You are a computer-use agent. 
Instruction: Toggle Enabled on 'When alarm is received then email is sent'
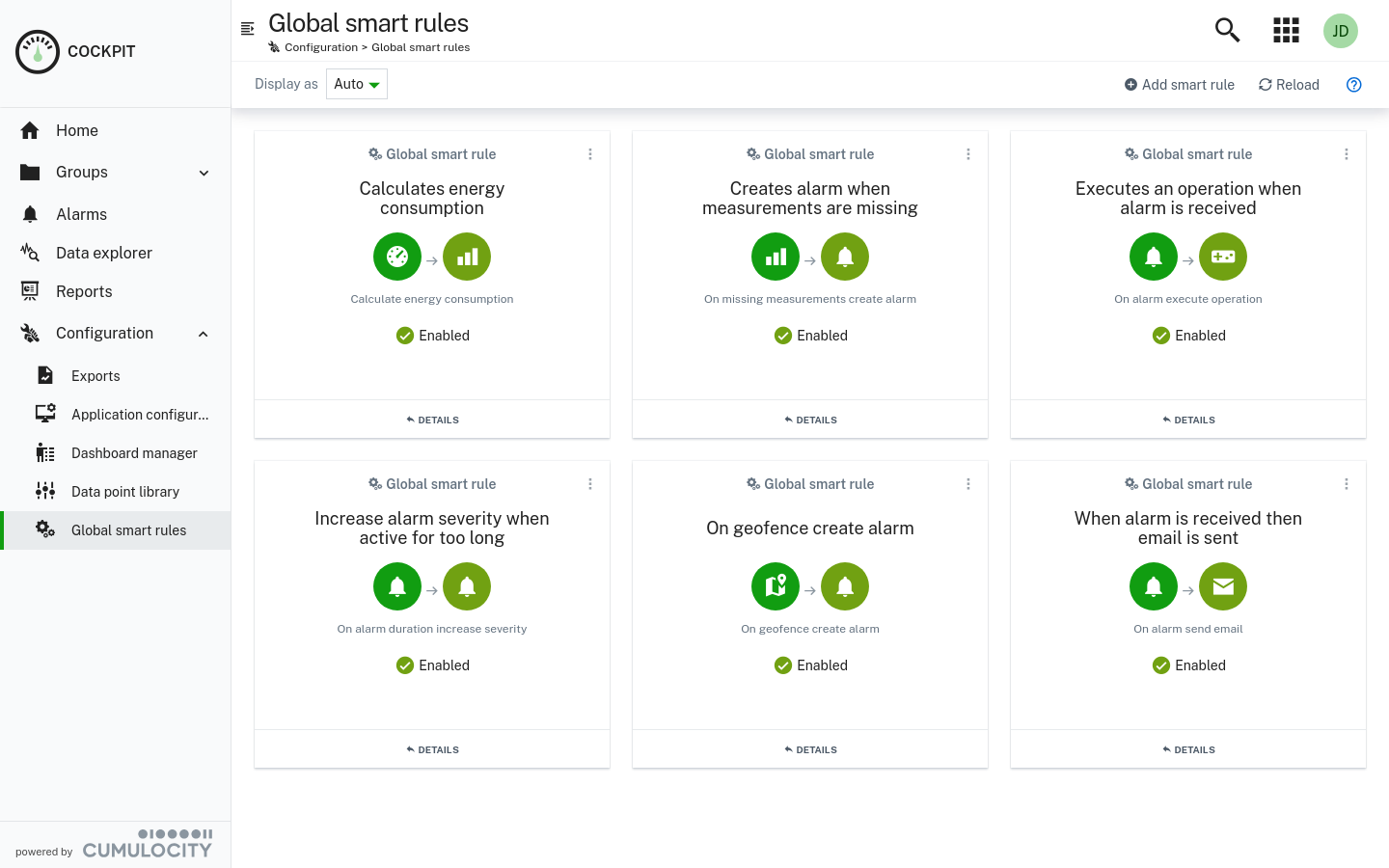pyautogui.click(x=1188, y=665)
